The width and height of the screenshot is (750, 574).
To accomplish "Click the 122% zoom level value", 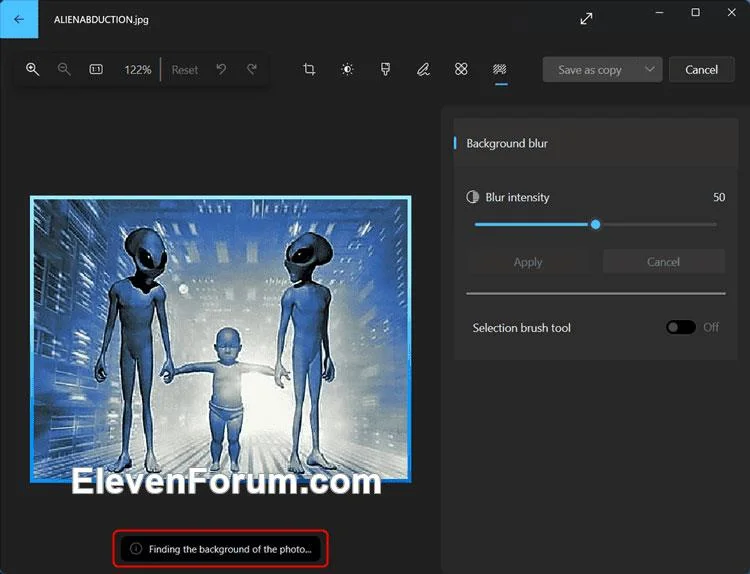I will [x=138, y=70].
